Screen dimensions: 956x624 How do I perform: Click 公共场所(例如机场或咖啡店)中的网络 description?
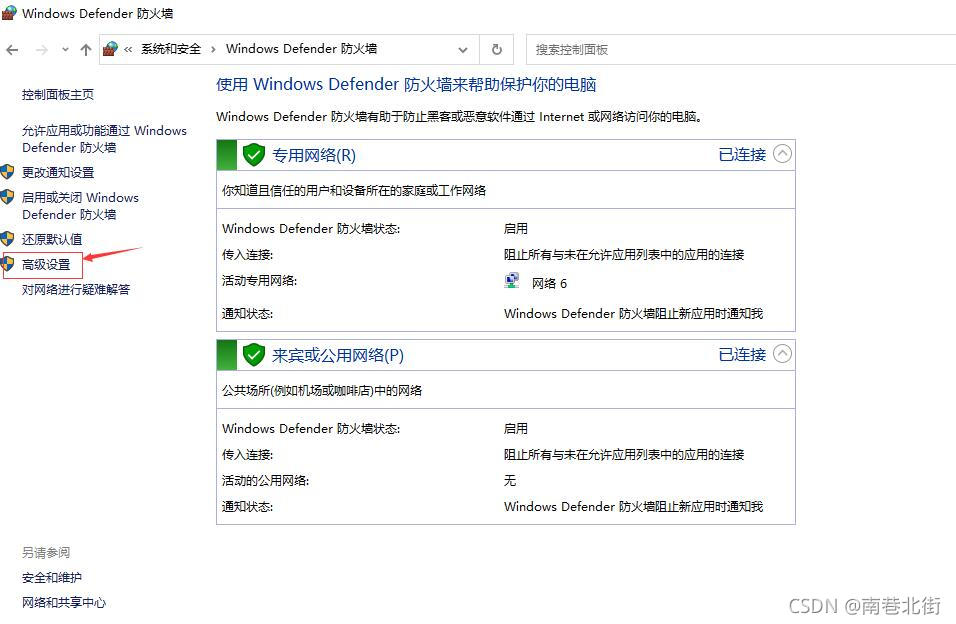tap(322, 391)
